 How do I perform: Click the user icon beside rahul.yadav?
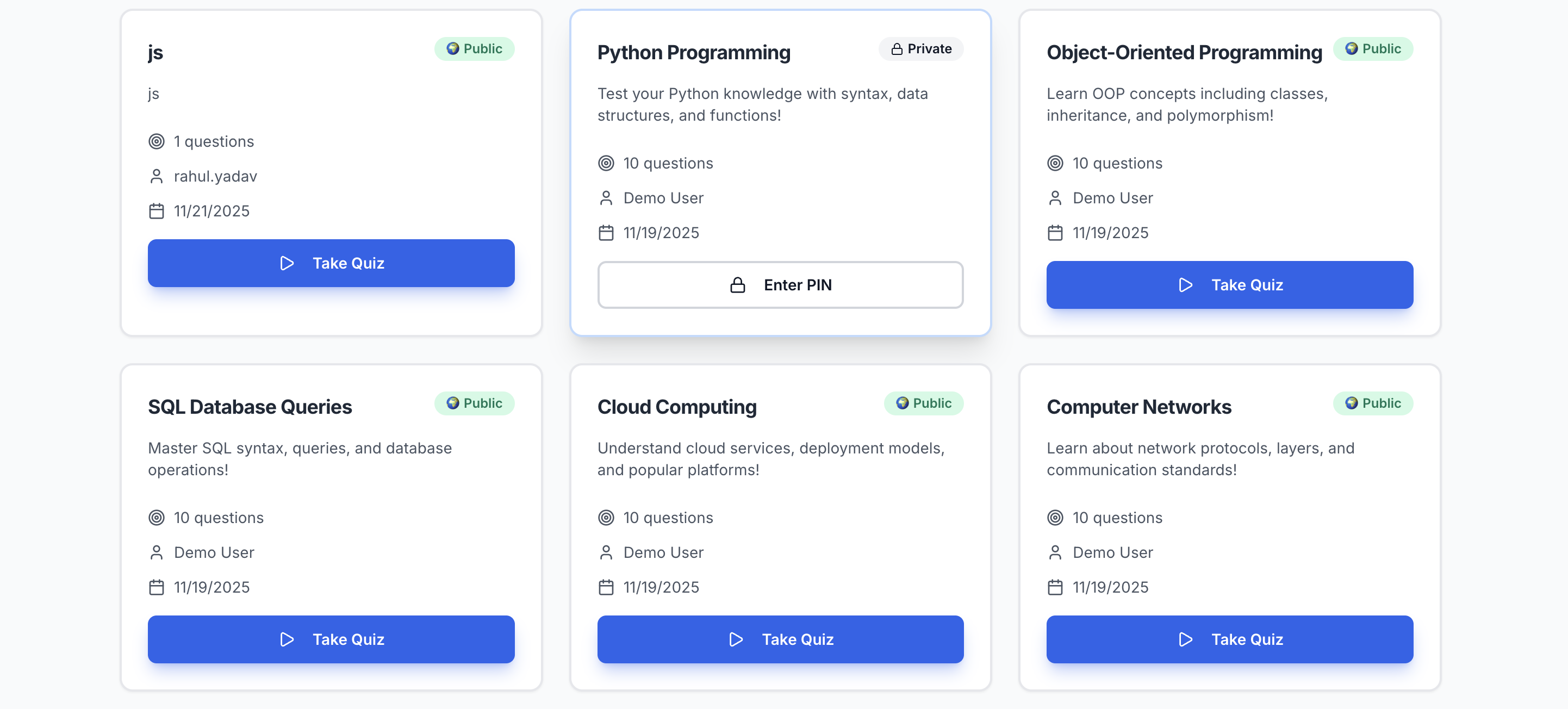(x=157, y=177)
